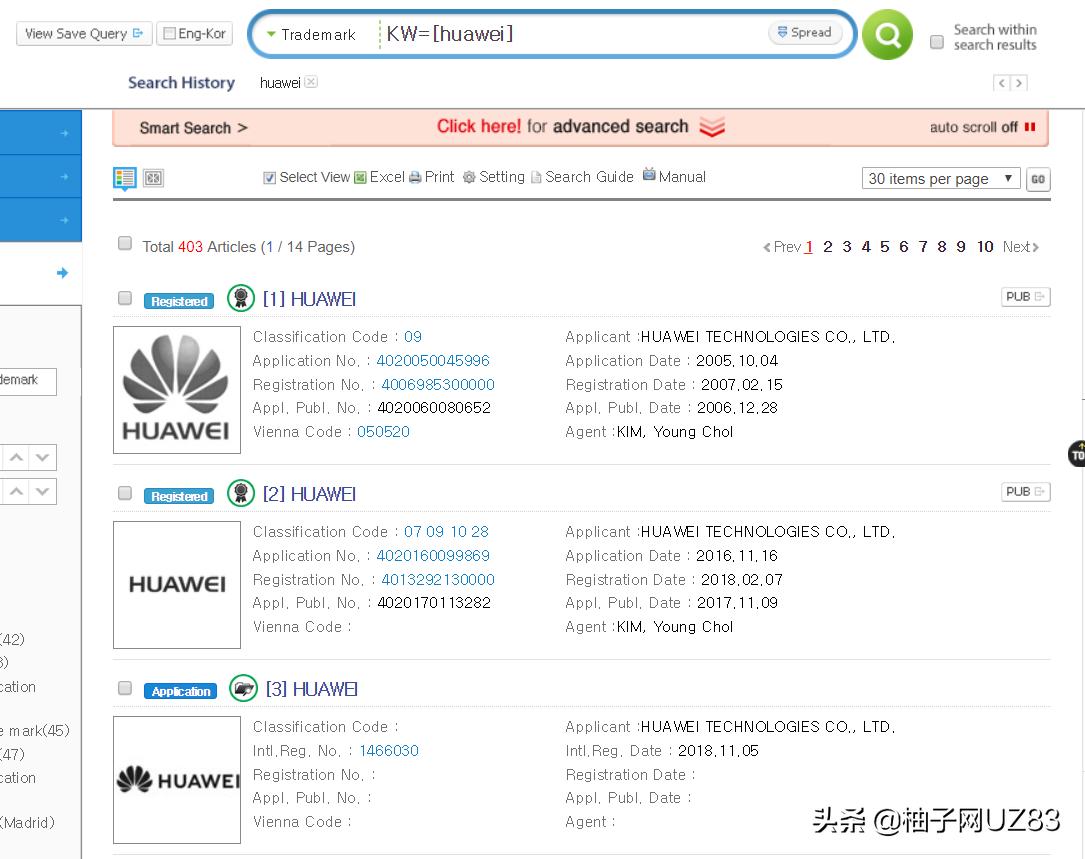This screenshot has width=1085, height=859.
Task: Click the GO button for page size
Action: pos(1038,179)
